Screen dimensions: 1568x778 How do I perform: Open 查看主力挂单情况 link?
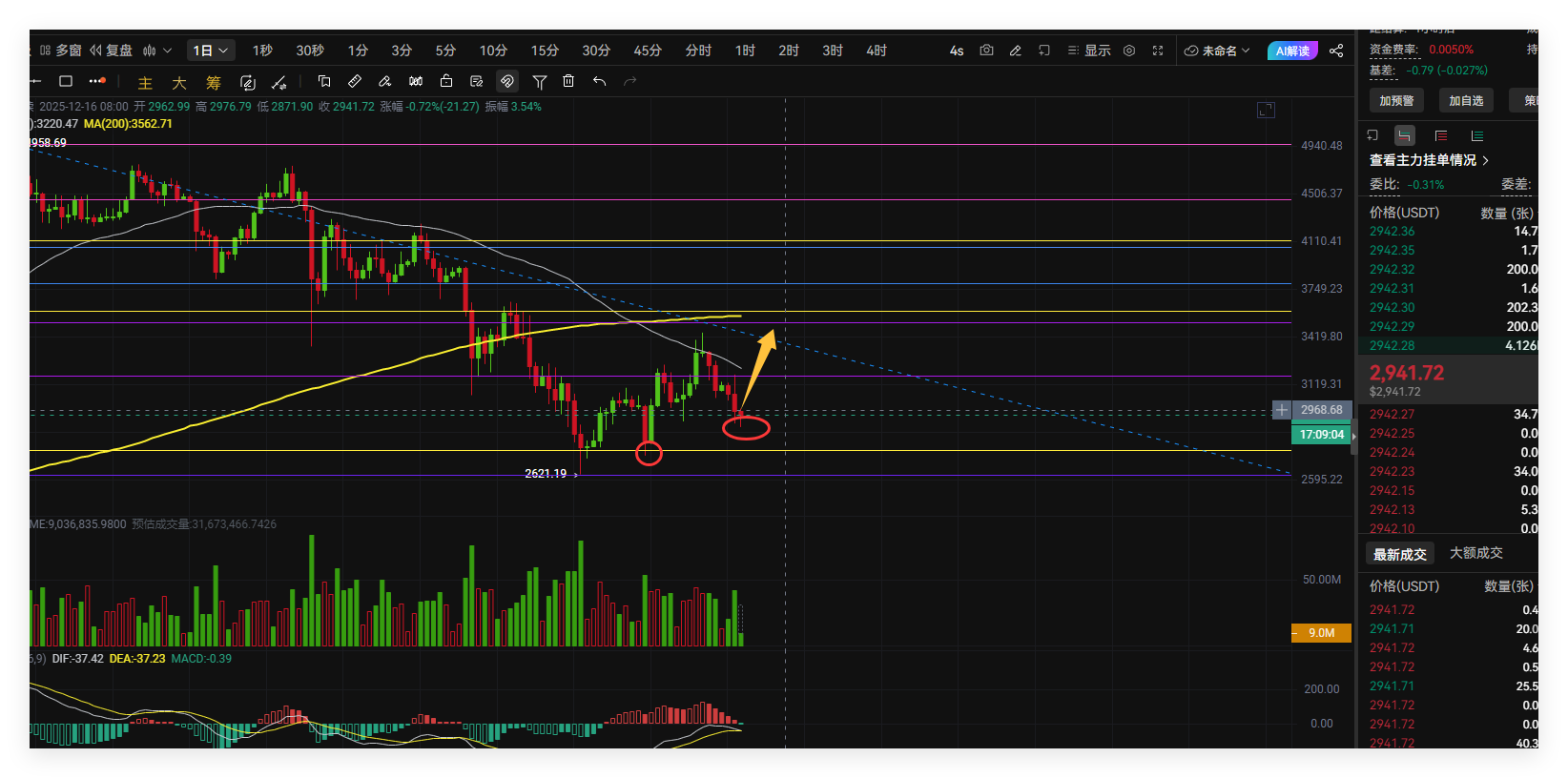click(x=1428, y=160)
